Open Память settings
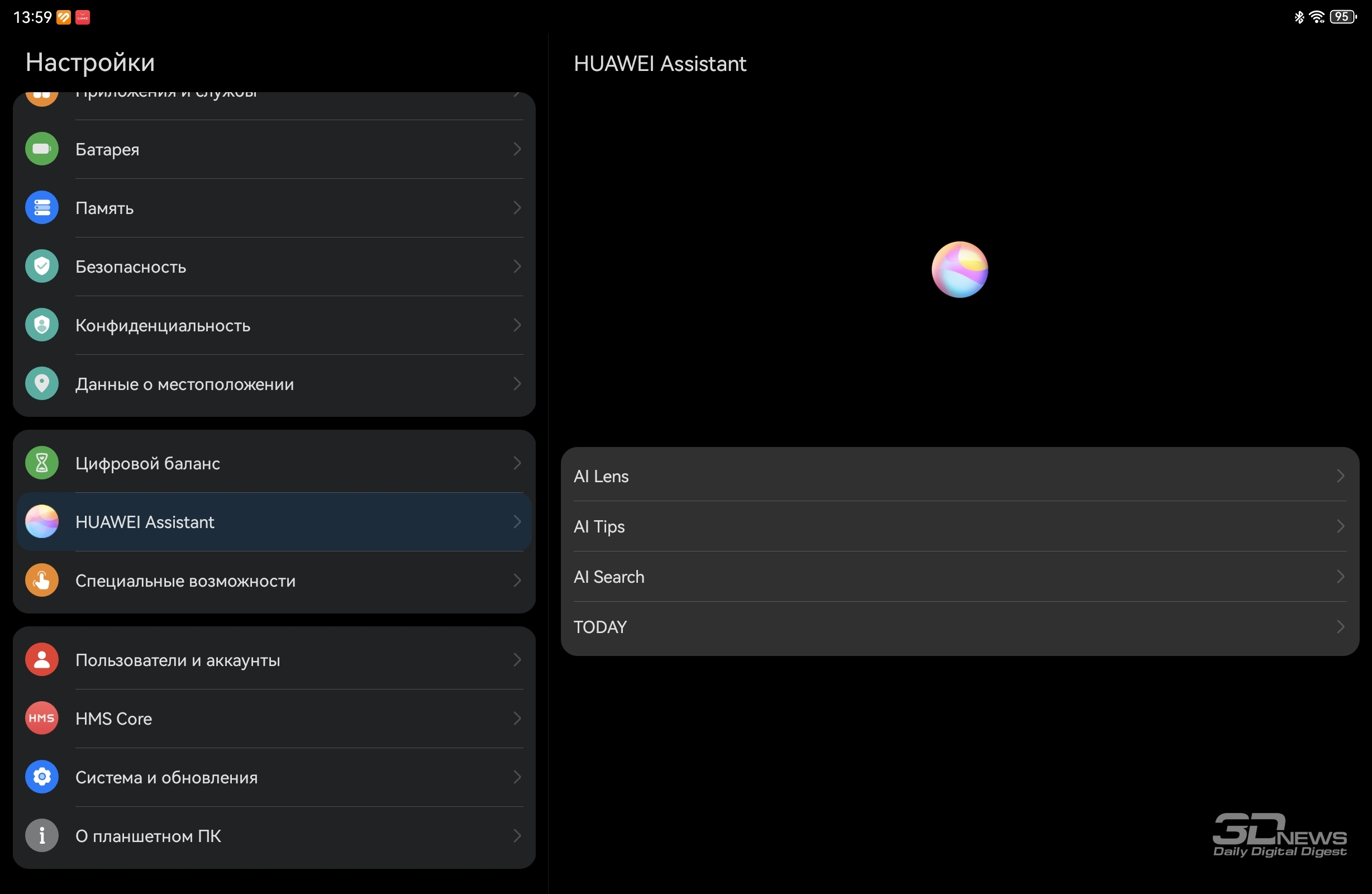The image size is (1372, 894). click(x=274, y=208)
